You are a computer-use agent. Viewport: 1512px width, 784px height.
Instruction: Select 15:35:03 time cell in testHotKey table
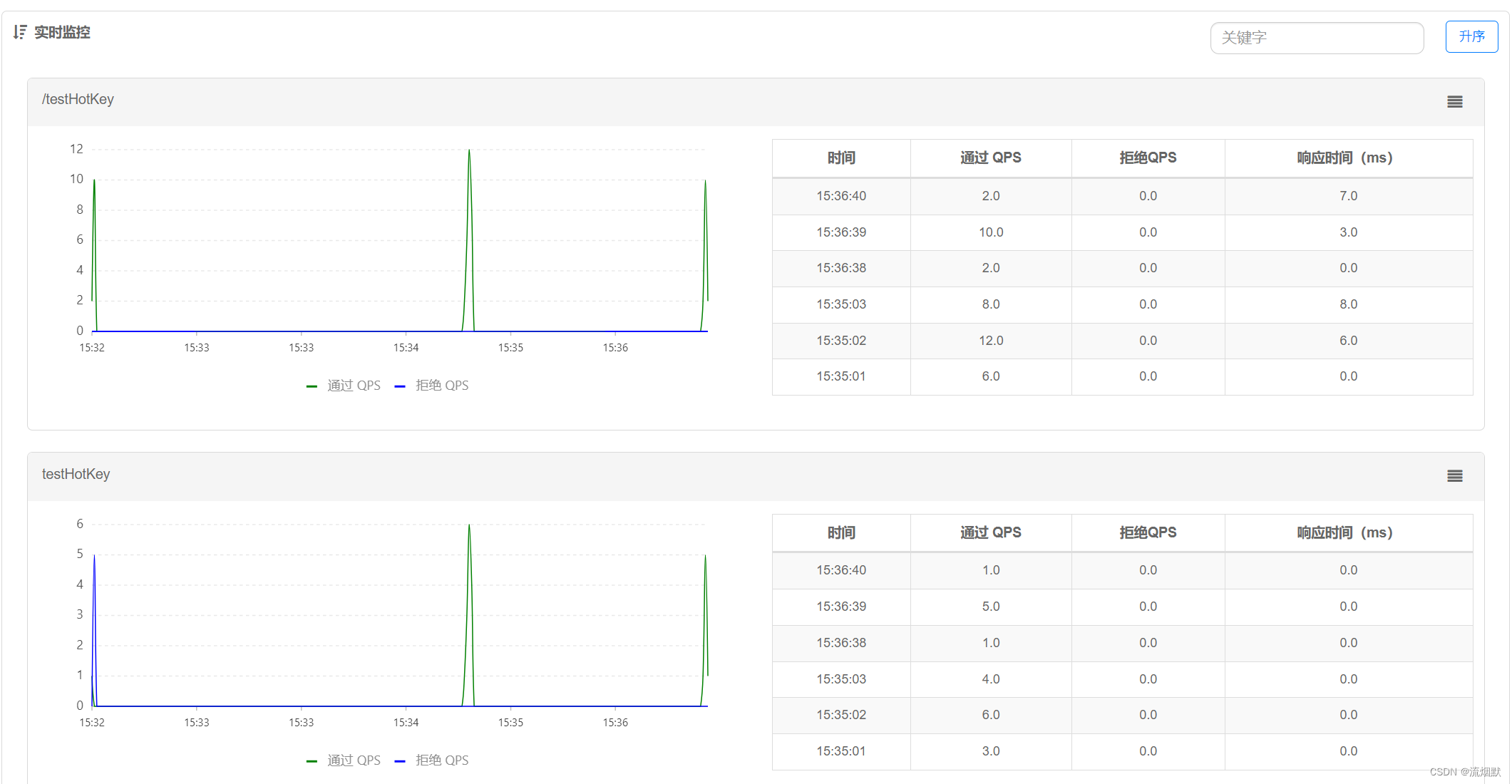pyautogui.click(x=841, y=679)
